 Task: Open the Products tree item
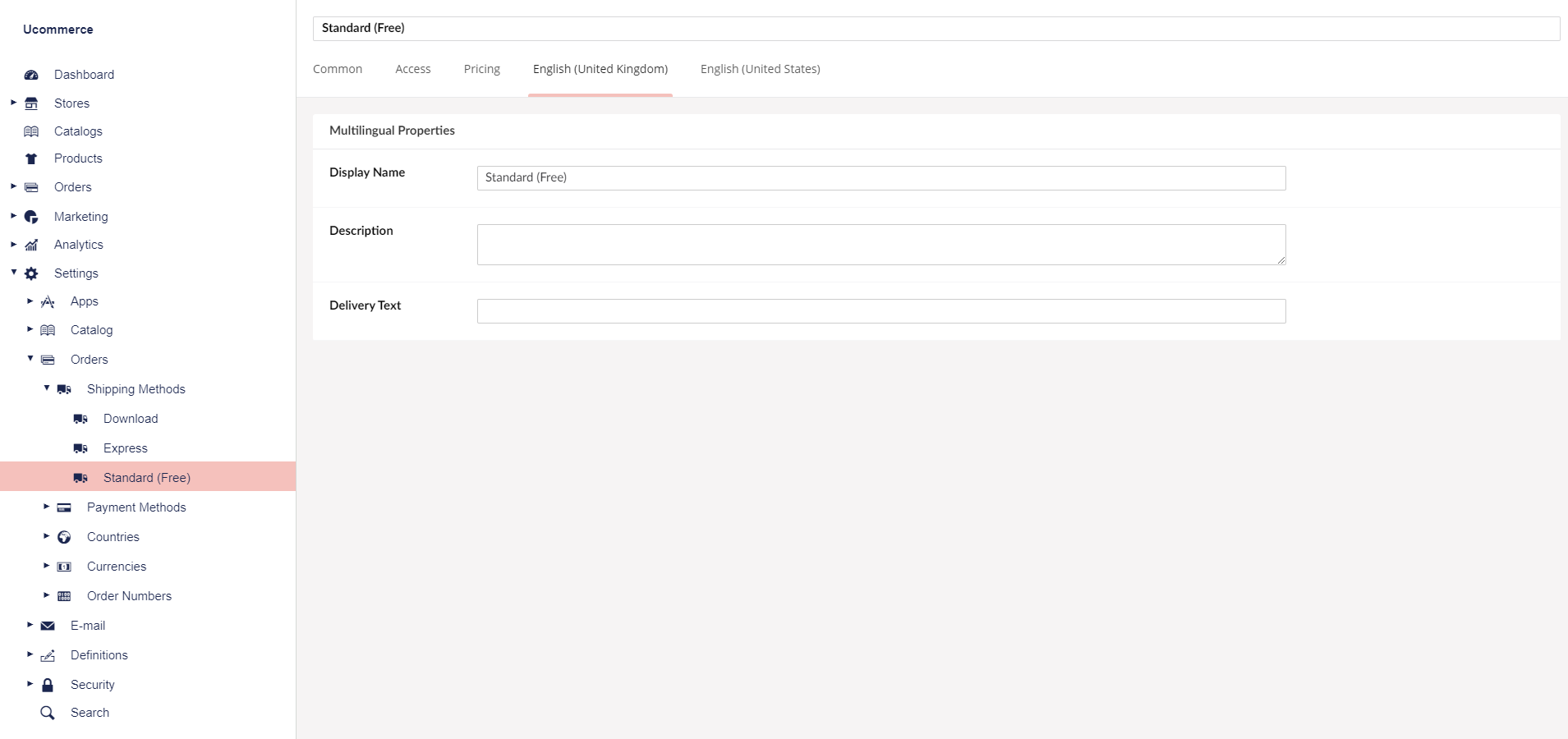pos(78,158)
